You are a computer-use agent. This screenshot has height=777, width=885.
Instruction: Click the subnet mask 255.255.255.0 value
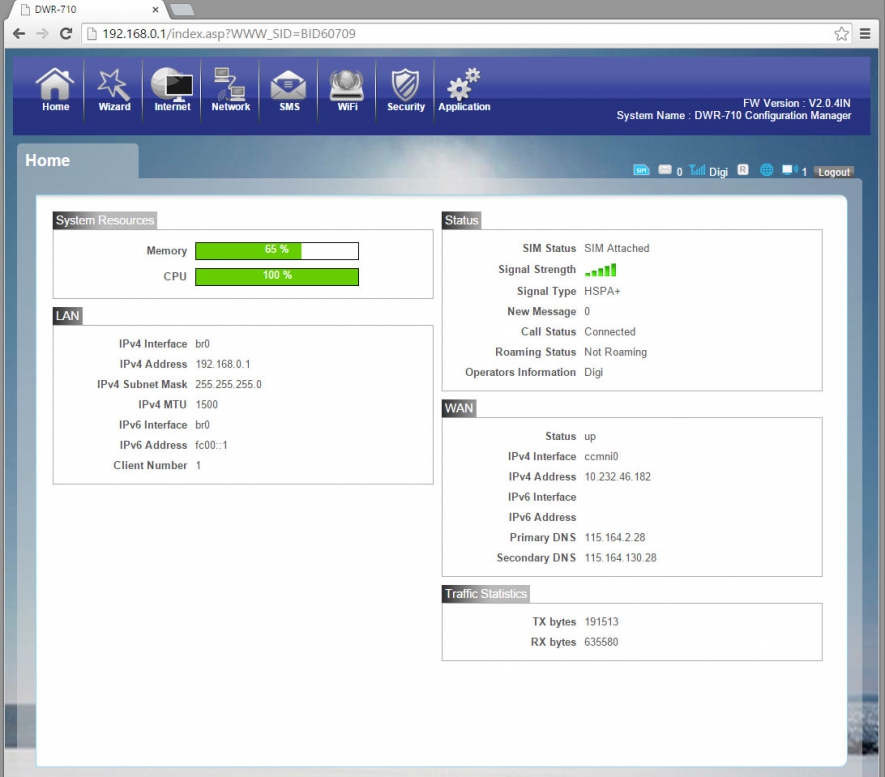pyautogui.click(x=229, y=384)
